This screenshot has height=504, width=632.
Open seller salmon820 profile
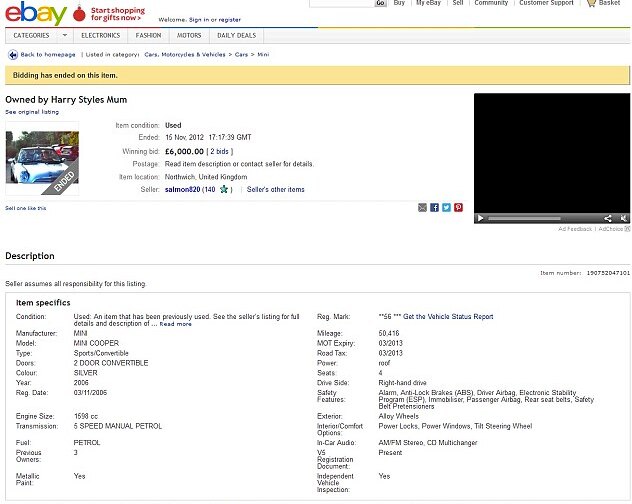pyautogui.click(x=183, y=190)
